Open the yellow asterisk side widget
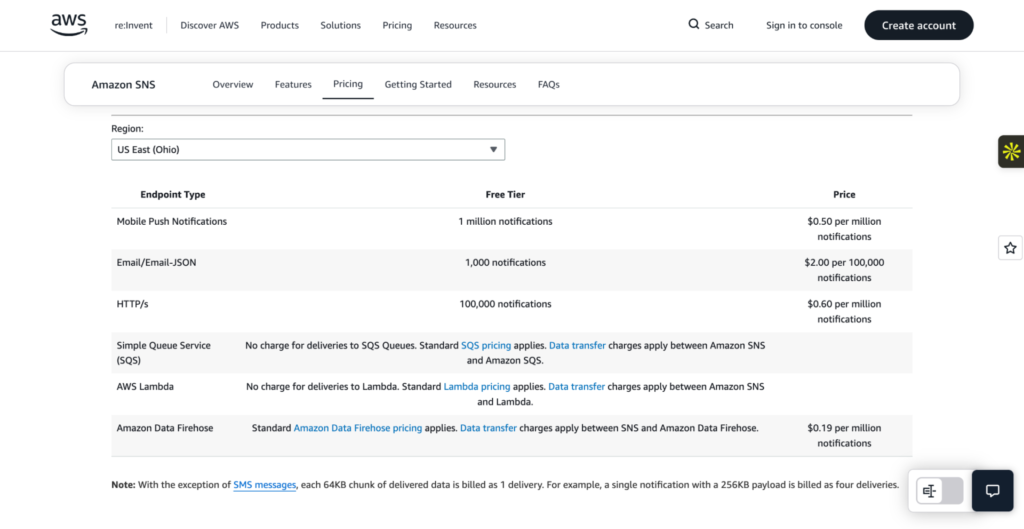 pos(1011,152)
